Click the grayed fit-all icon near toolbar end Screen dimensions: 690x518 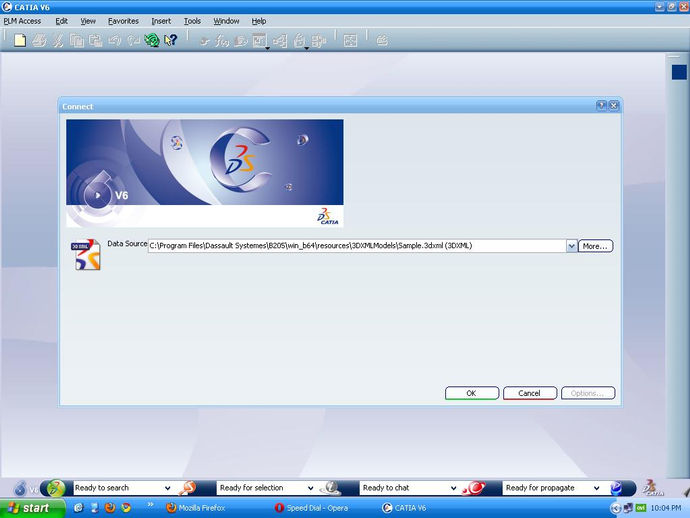(350, 41)
